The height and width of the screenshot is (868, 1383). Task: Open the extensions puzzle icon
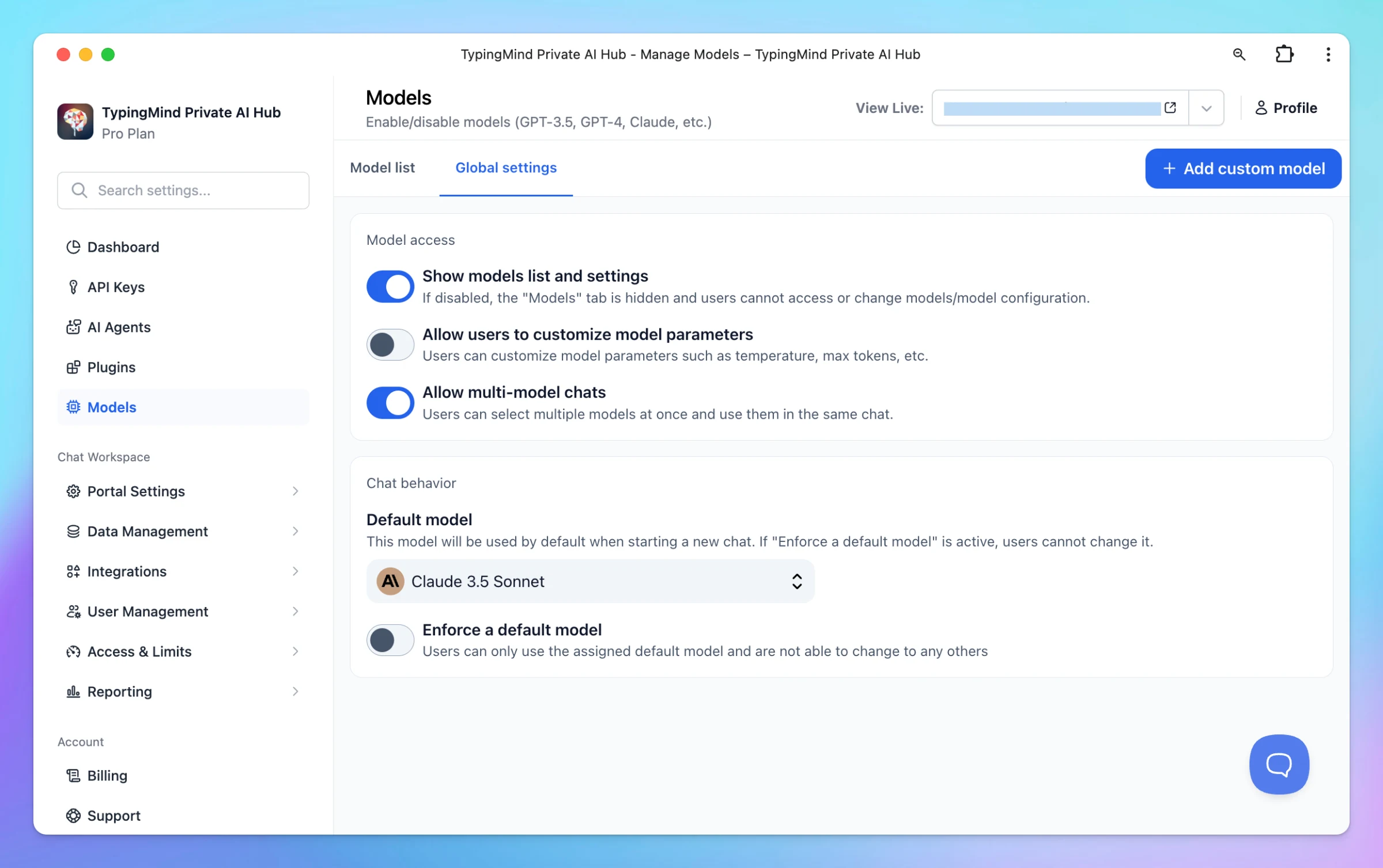(1284, 54)
